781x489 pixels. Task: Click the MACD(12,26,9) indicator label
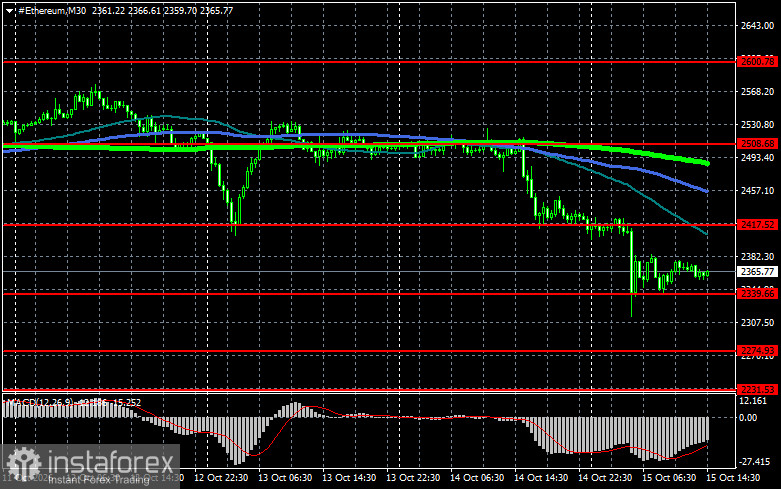40,402
